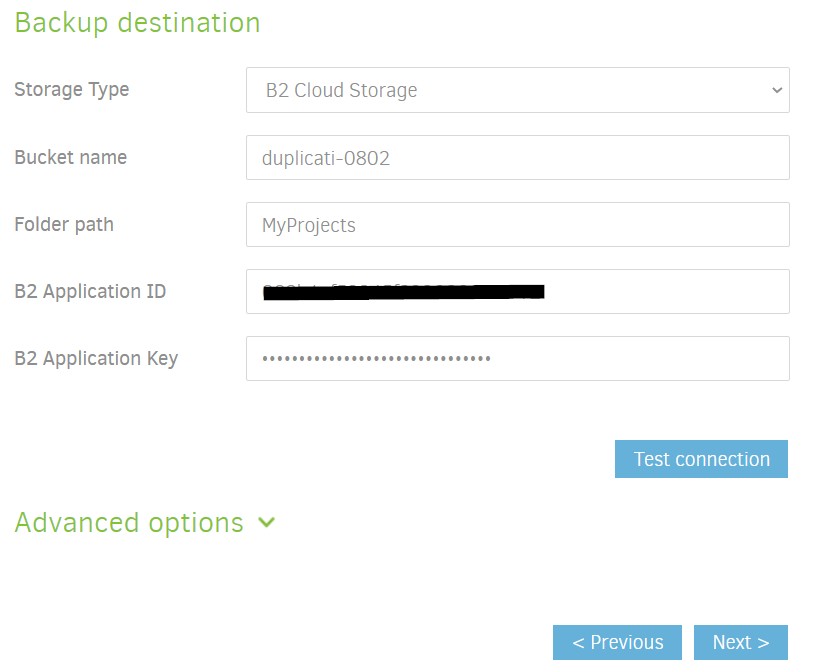Focus the B2 Application ID field

click(518, 291)
